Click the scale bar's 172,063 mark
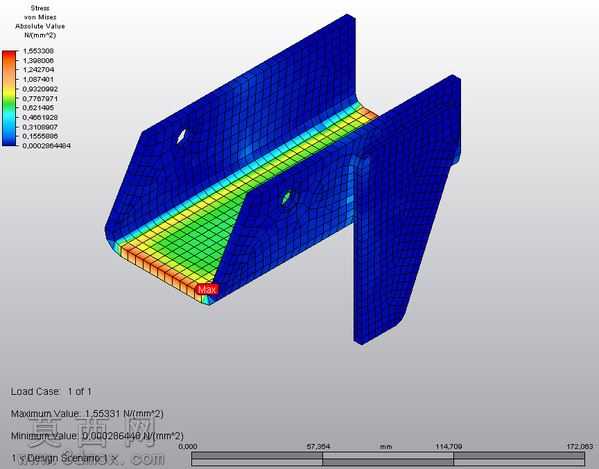This screenshot has width=599, height=469. tap(580, 446)
